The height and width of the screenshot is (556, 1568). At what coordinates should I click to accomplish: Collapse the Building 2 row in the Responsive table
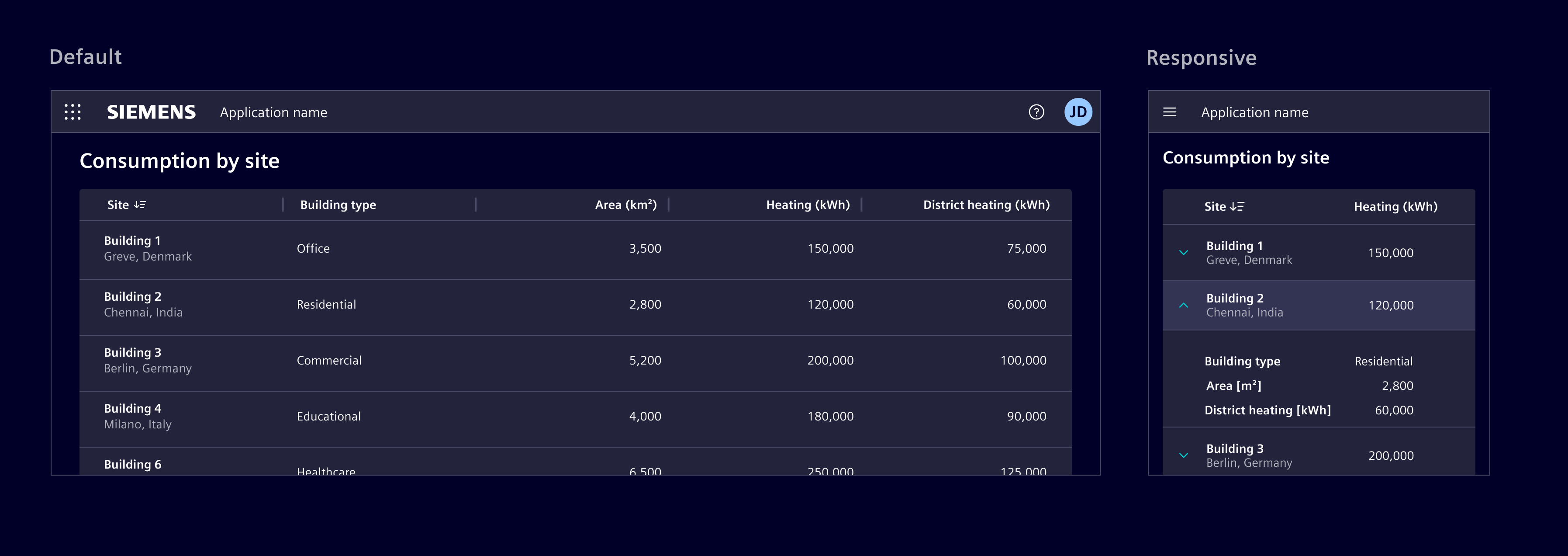tap(1183, 305)
